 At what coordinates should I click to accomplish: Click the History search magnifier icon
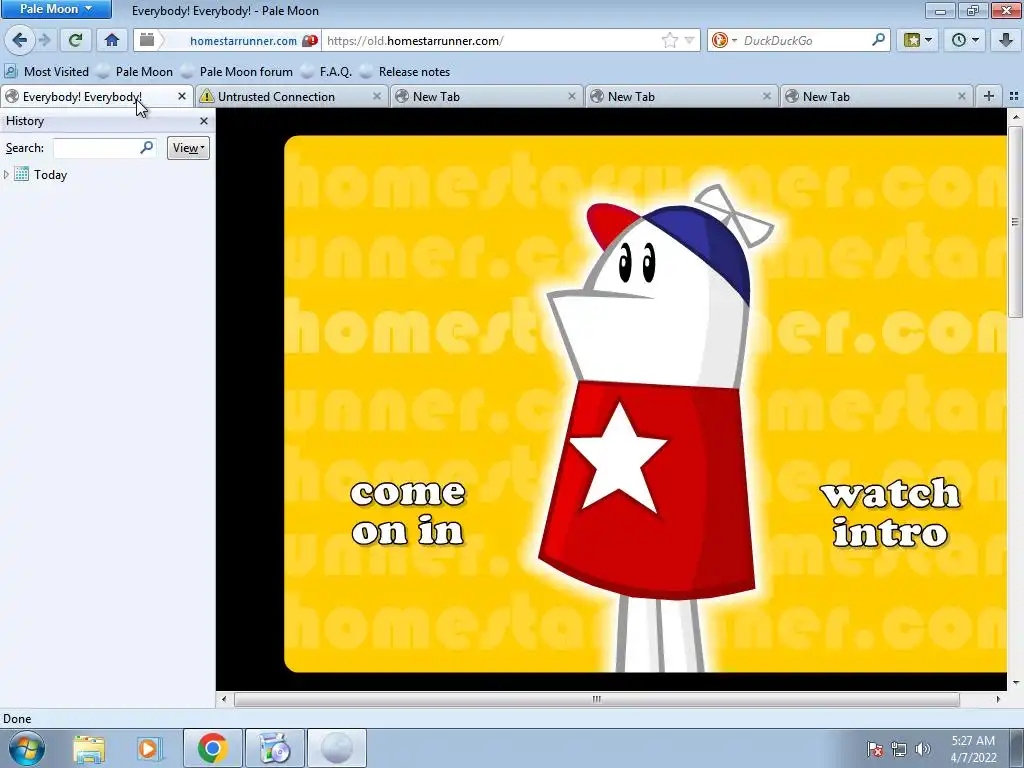[x=147, y=148]
